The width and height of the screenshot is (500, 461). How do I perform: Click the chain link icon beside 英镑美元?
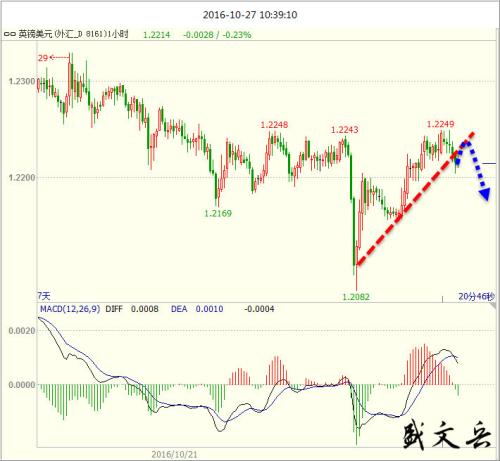[10, 34]
